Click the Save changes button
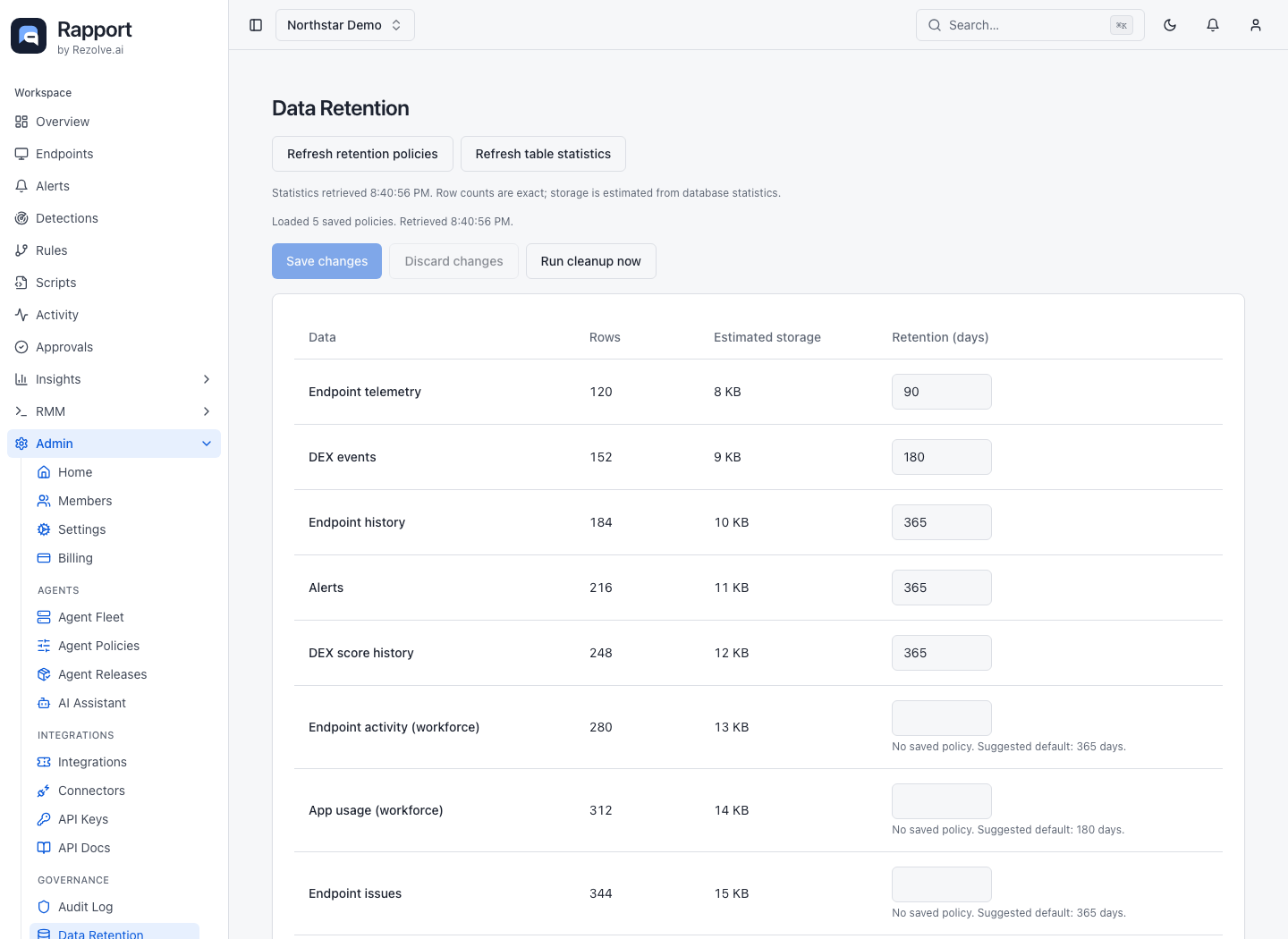Image resolution: width=1288 pixels, height=939 pixels. 326,261
